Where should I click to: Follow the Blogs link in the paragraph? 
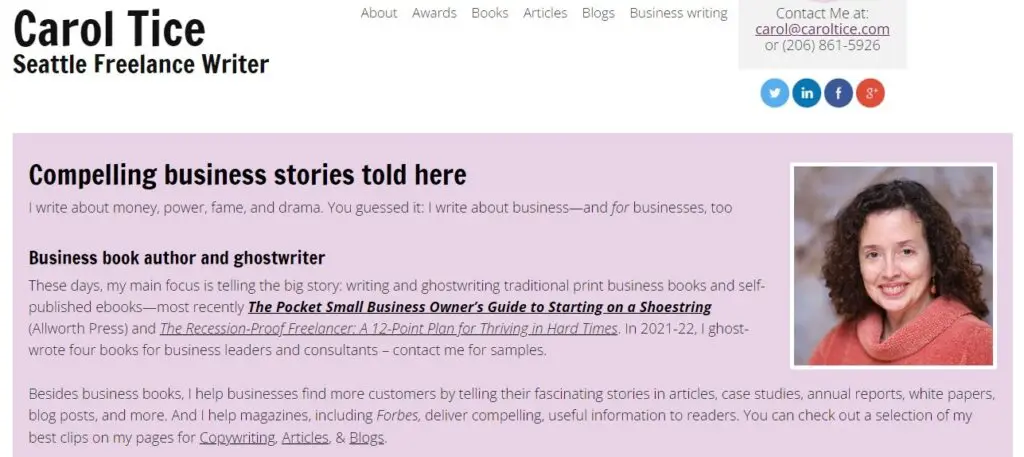tap(366, 438)
